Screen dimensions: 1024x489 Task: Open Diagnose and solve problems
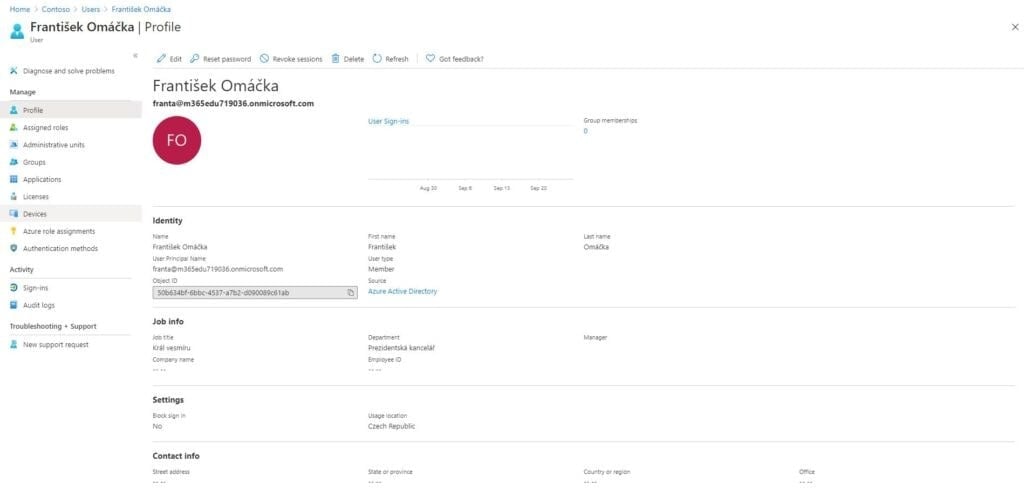click(68, 71)
